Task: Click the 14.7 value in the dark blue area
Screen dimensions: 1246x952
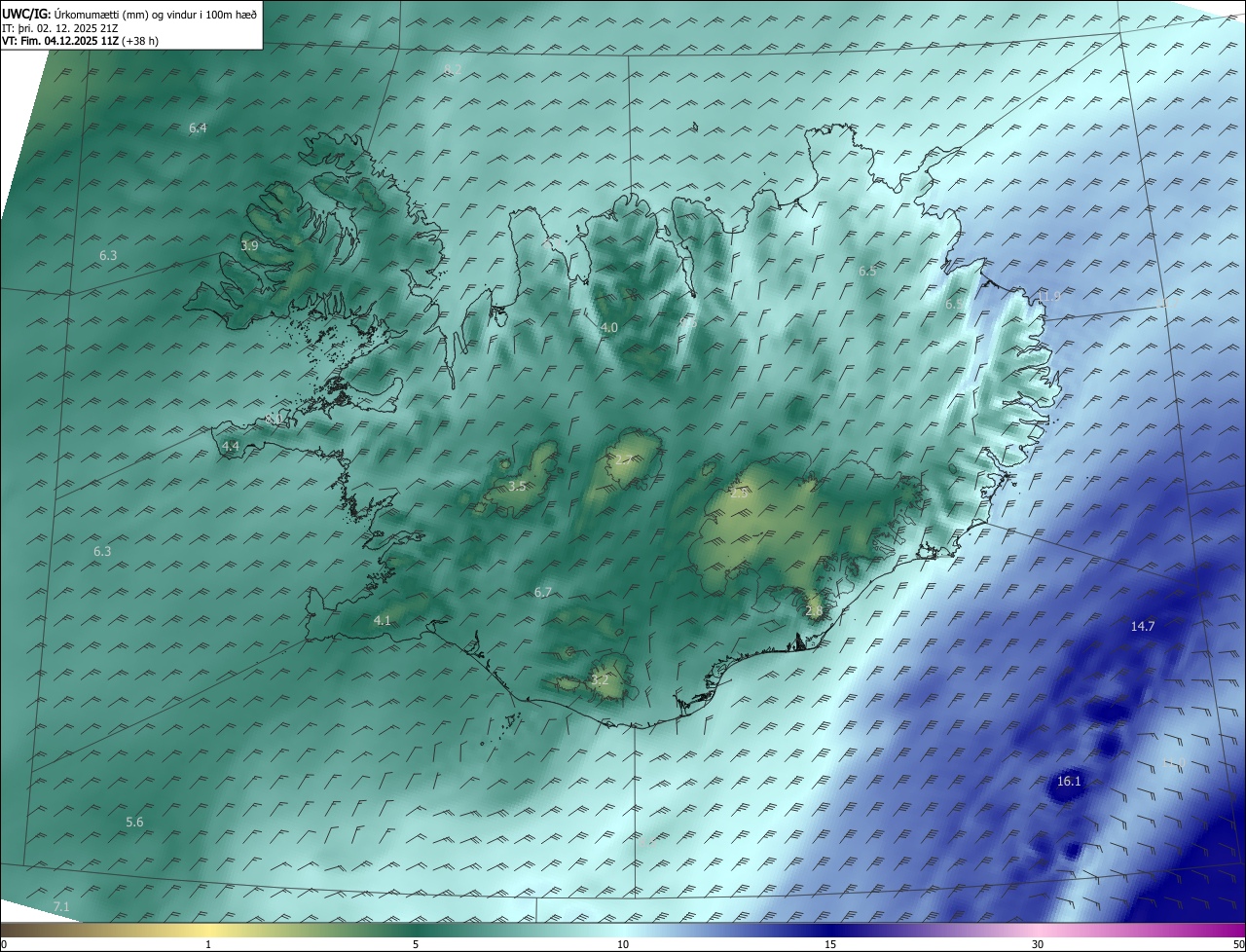Action: coord(1142,626)
